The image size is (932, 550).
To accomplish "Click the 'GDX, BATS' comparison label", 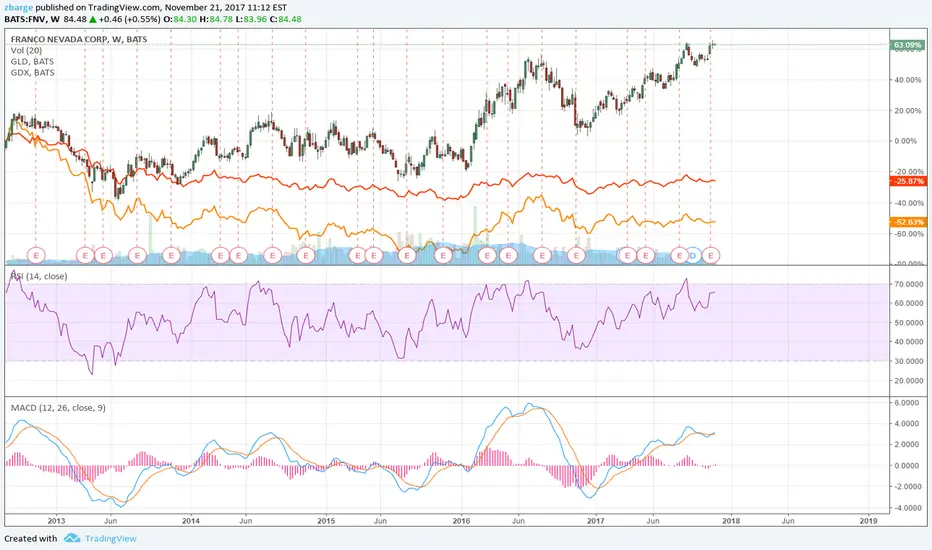I will (33, 73).
